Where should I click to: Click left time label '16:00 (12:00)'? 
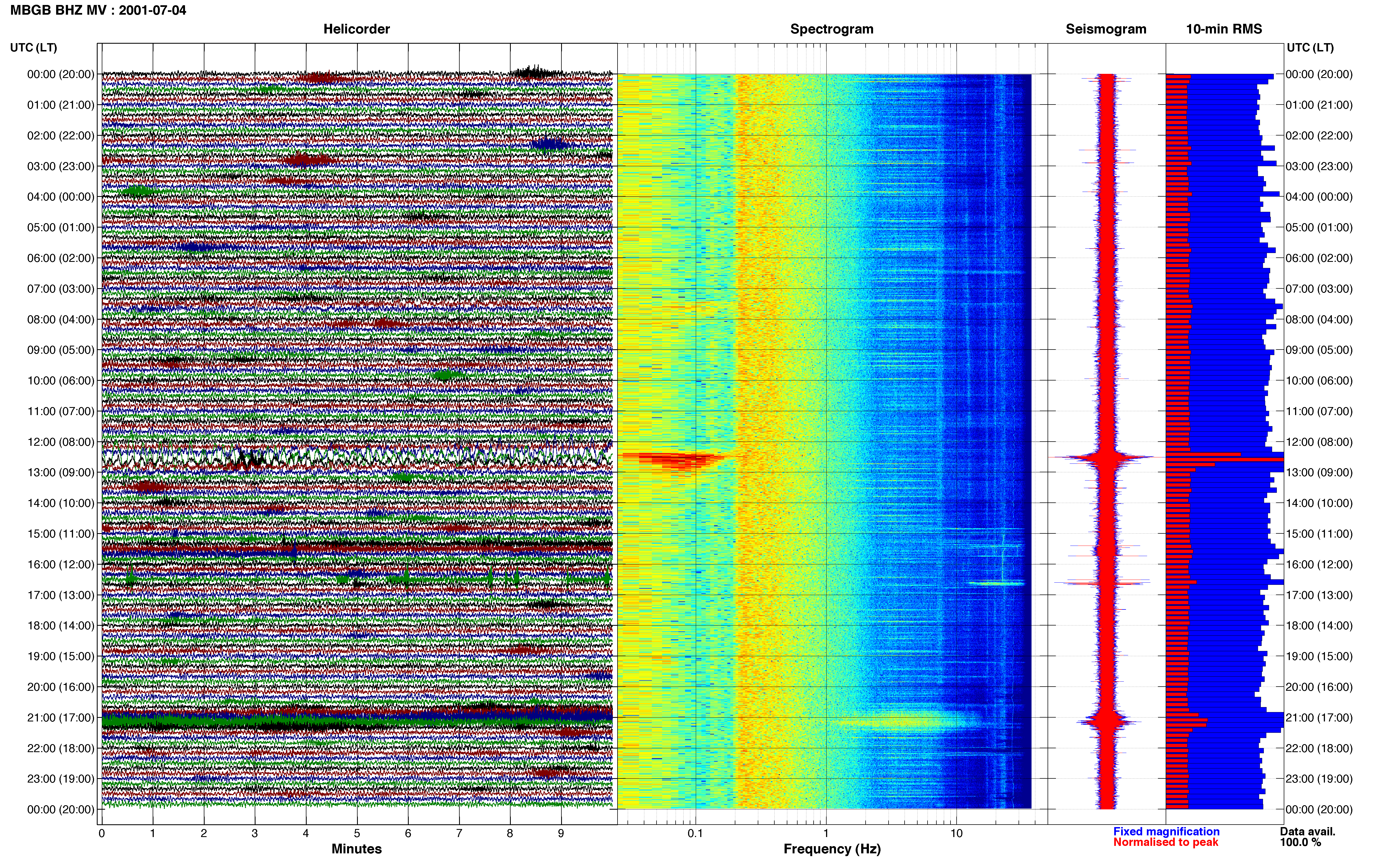click(x=60, y=564)
